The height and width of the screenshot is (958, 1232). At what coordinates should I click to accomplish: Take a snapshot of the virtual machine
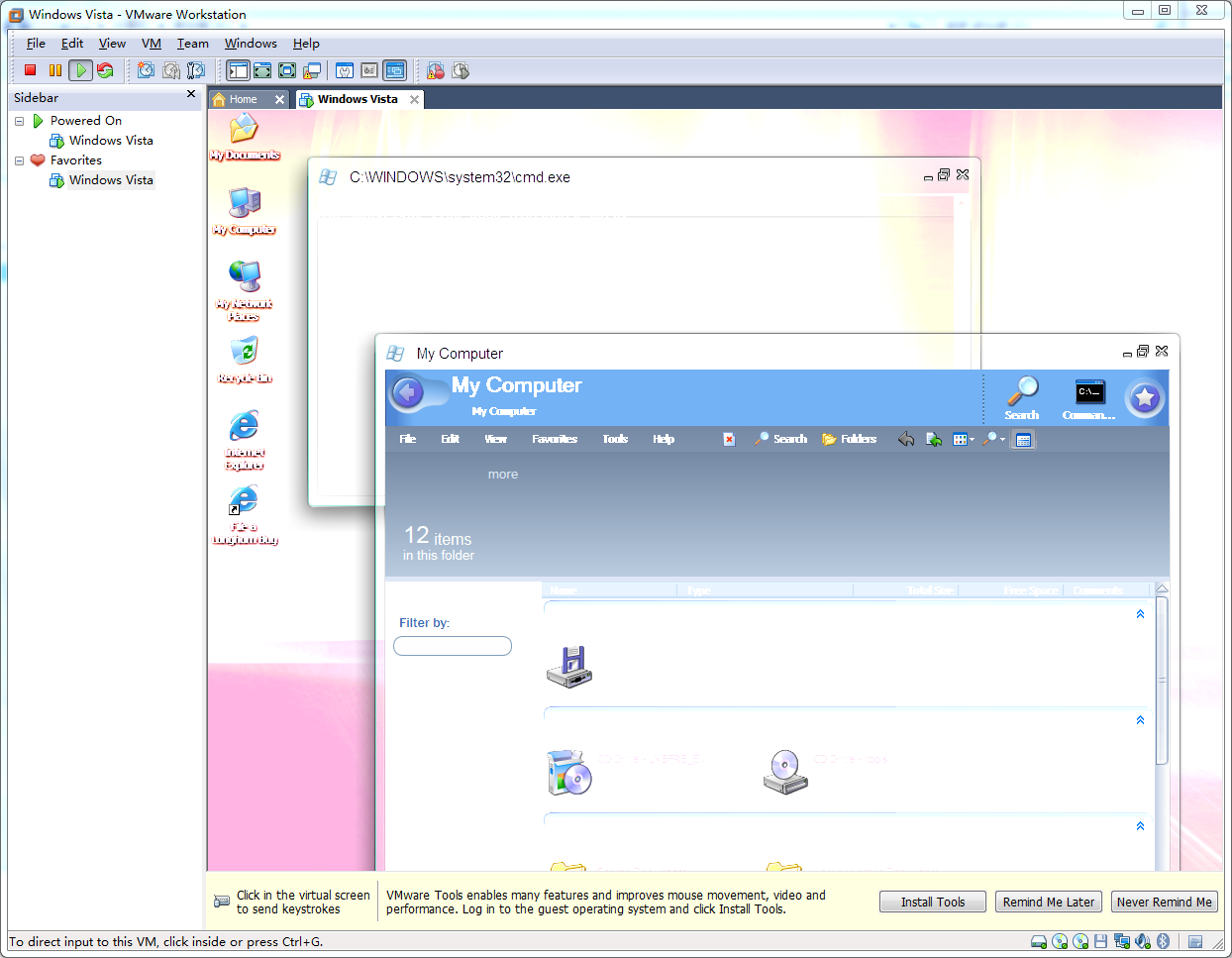pos(147,70)
